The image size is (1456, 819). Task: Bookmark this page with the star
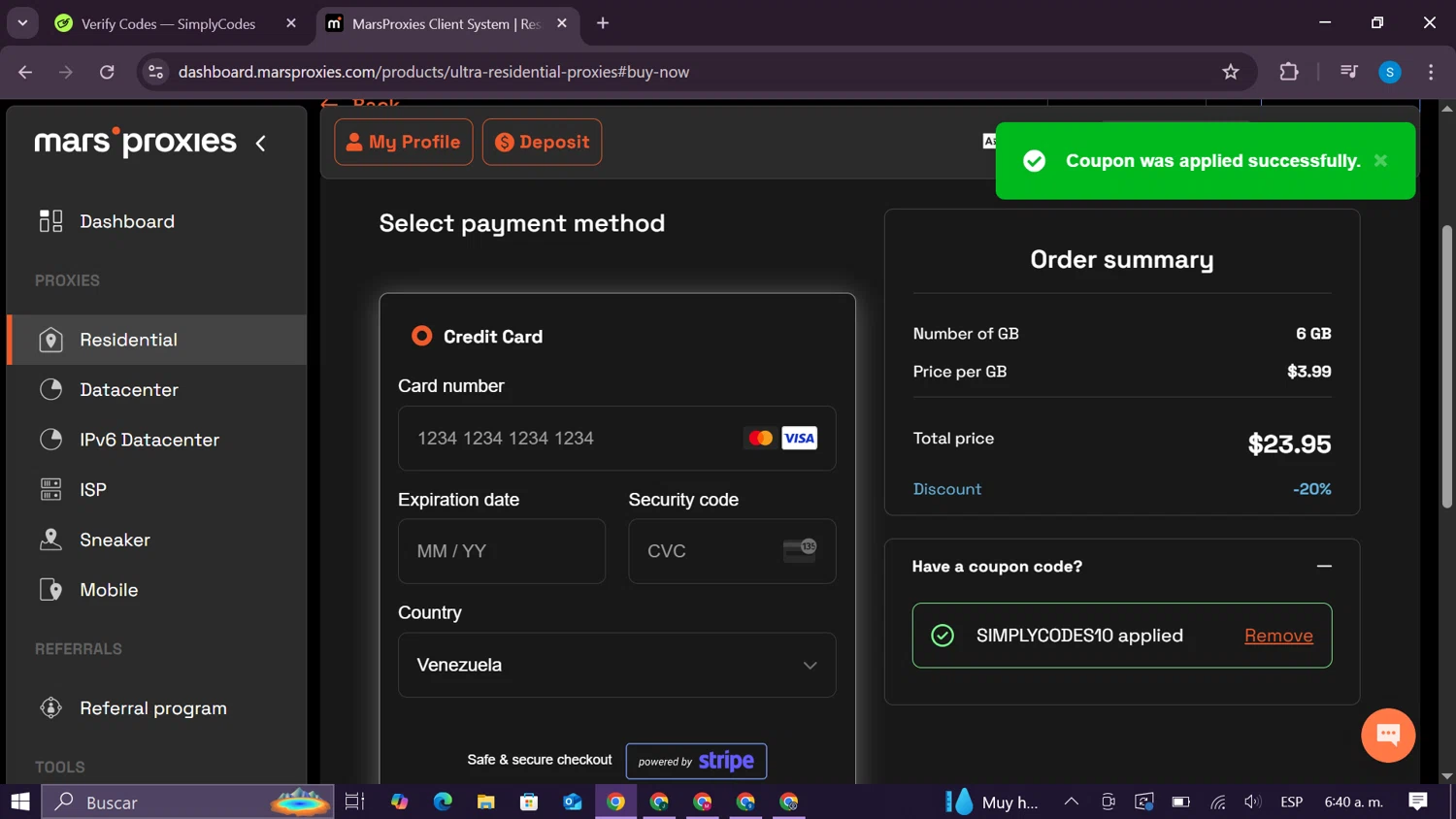(x=1231, y=72)
